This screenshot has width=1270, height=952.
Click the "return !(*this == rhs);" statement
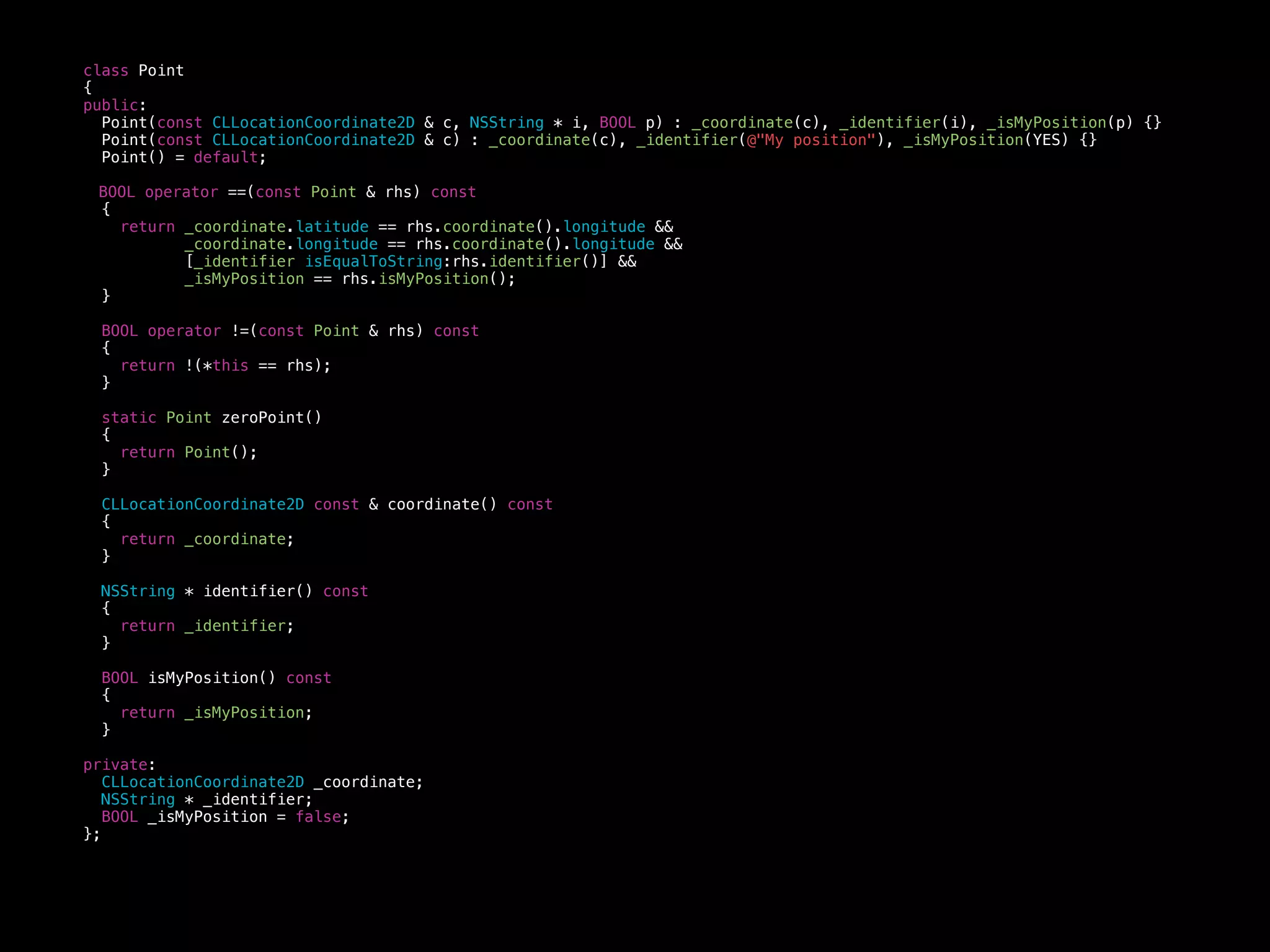coord(226,366)
